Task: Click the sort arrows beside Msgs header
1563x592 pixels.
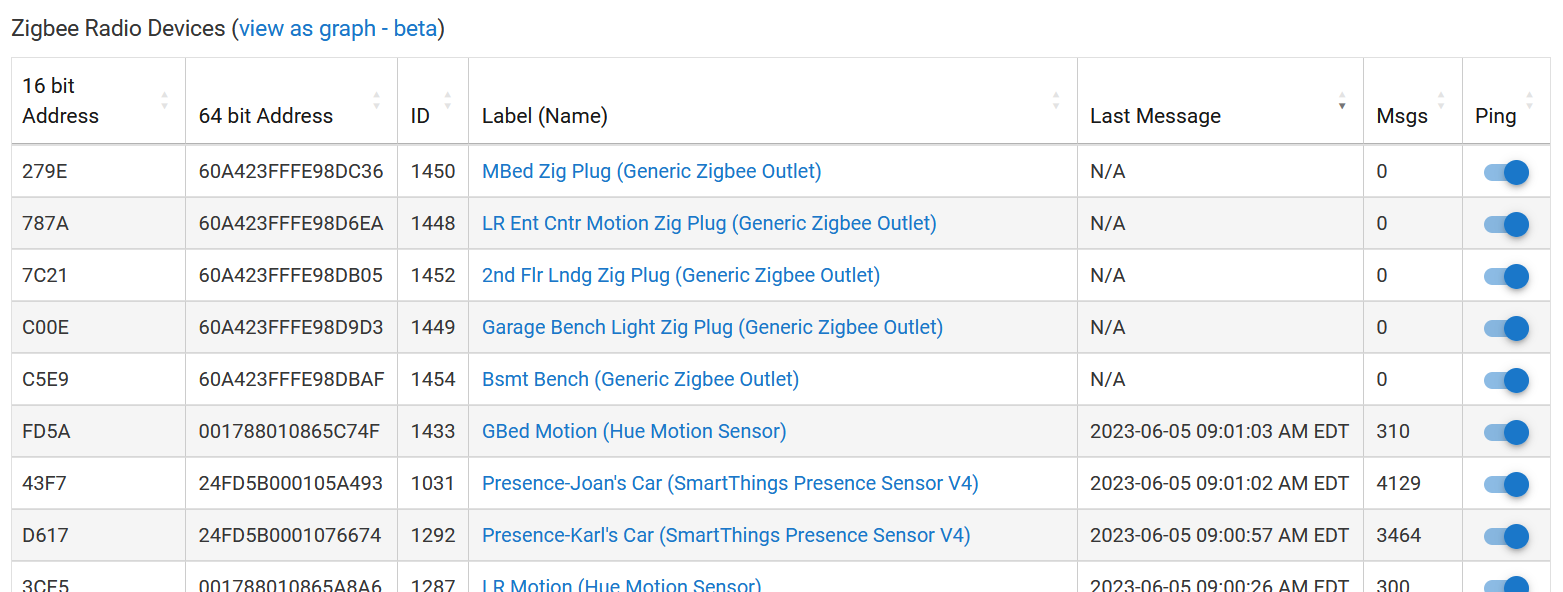Action: (1441, 100)
